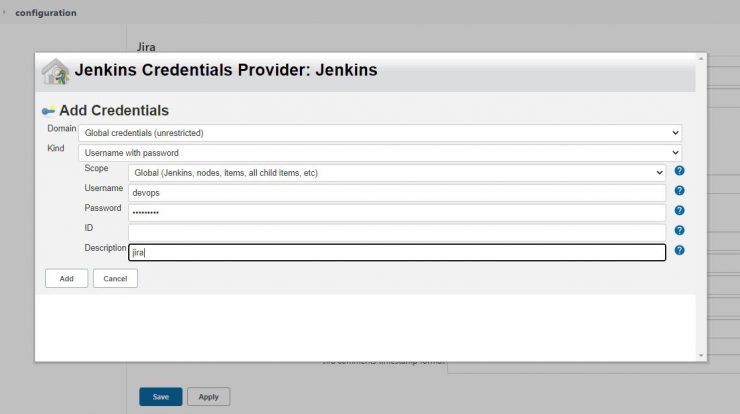Open help for the ID field
This screenshot has height=414, width=740.
click(x=679, y=230)
